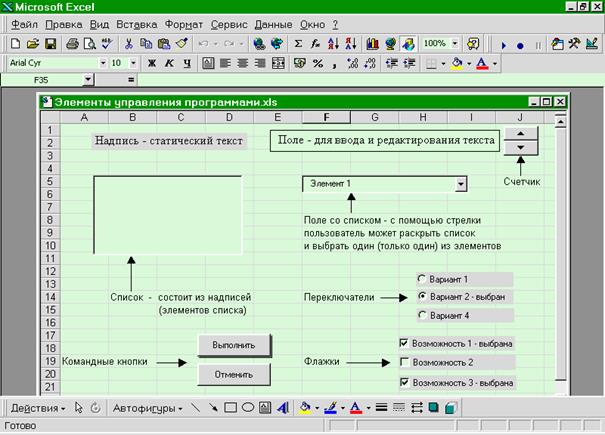This screenshot has height=435, width=605.
Task: Enable the 'Возможность 2' checkbox
Action: point(404,362)
